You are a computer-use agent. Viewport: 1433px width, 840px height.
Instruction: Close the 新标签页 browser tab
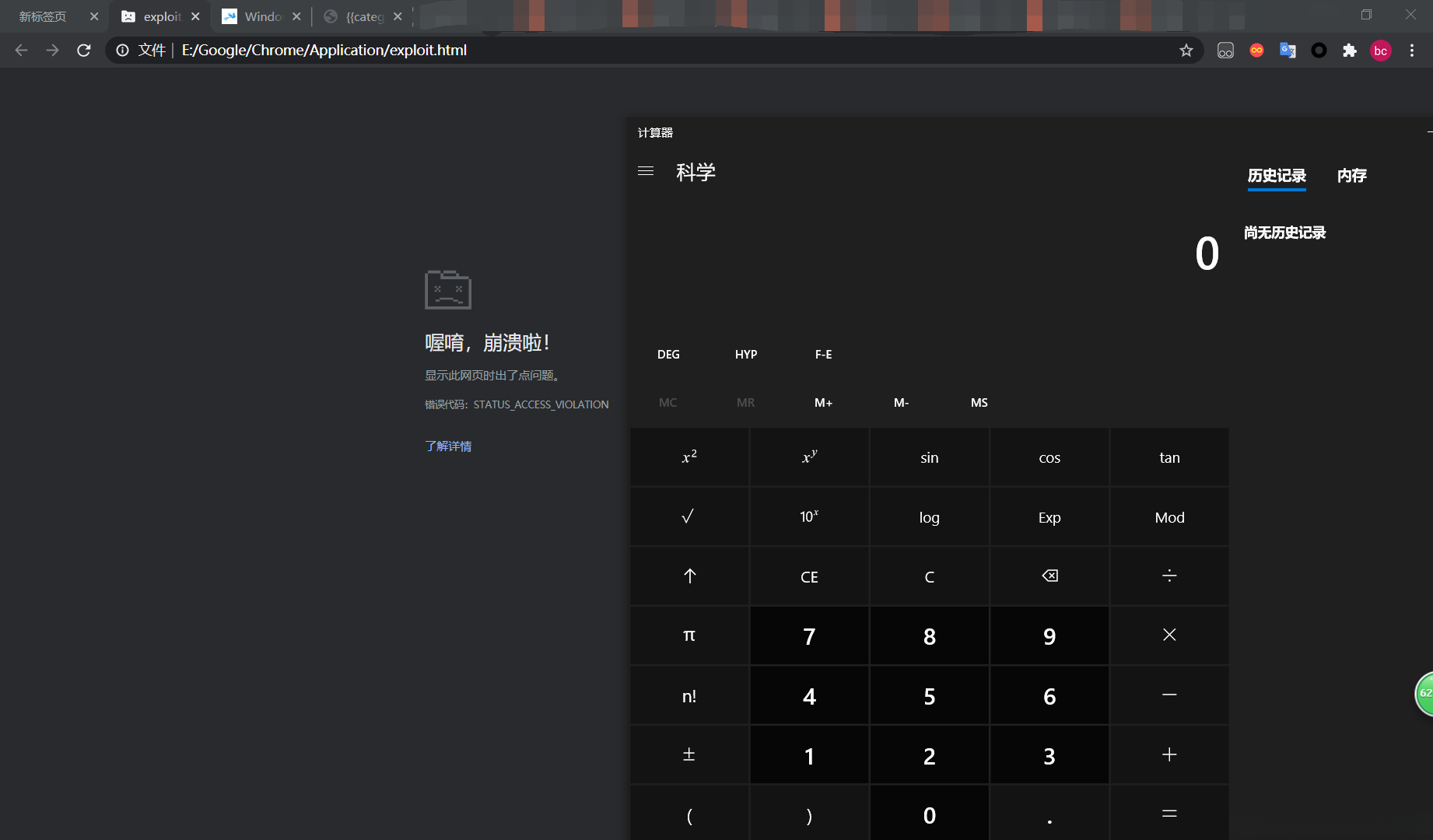[x=94, y=16]
